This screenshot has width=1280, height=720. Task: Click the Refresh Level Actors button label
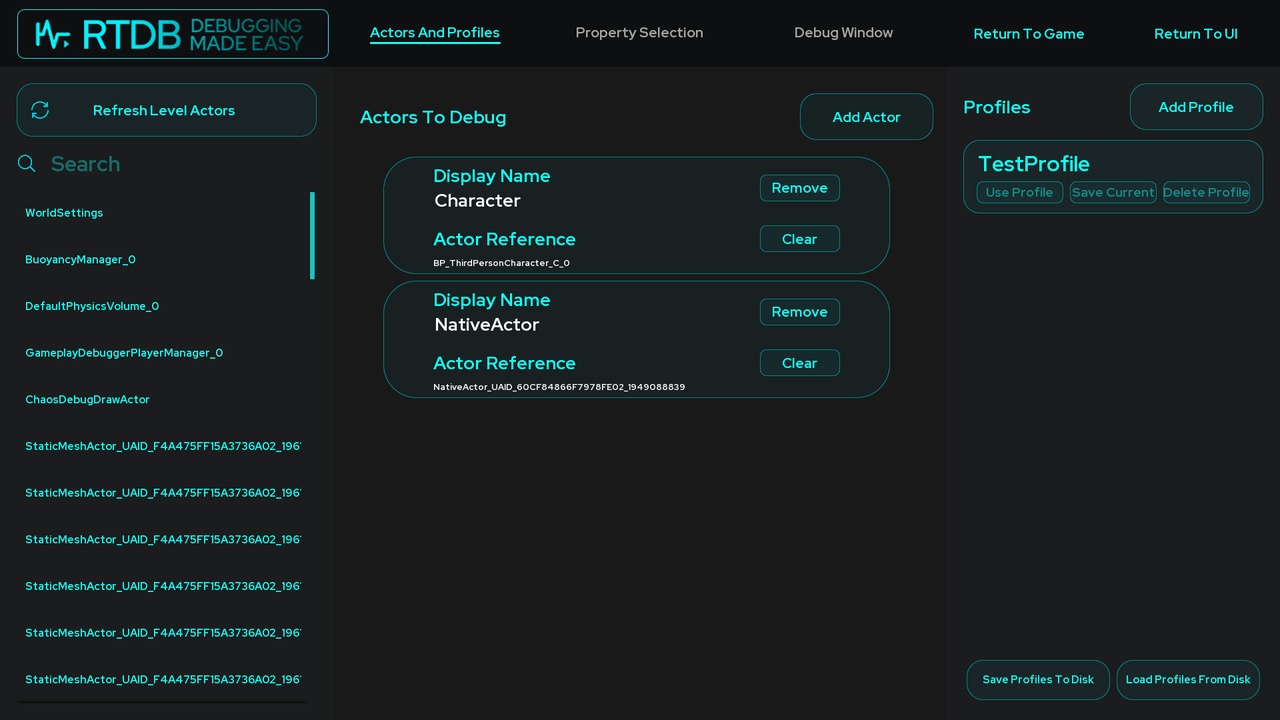coord(164,110)
